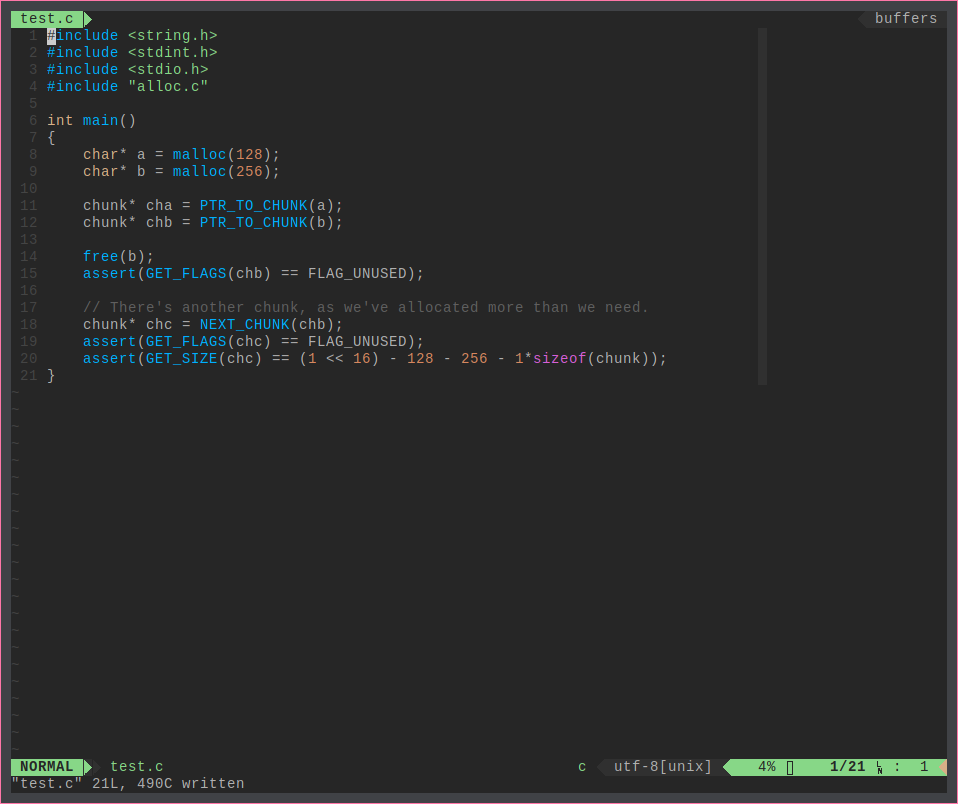958x804 pixels.
Task: Click the c filetype indicator
Action: click(582, 767)
